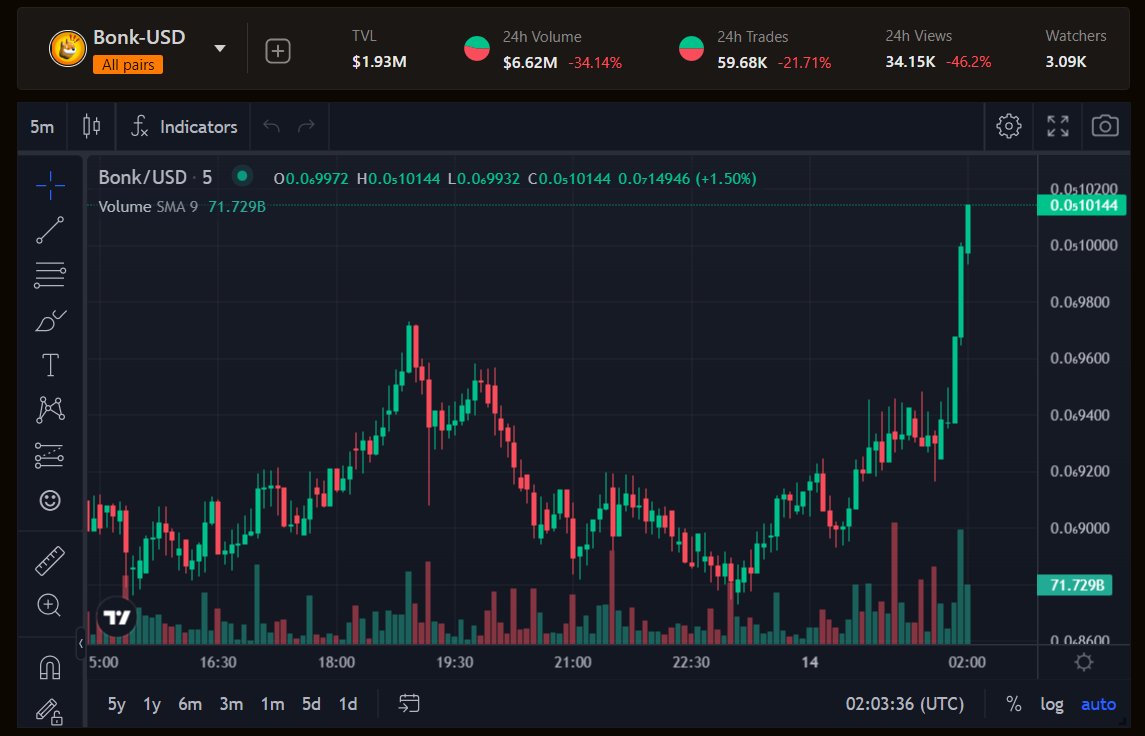Click the 24h Trades value 59.68K
The width and height of the screenshot is (1145, 736).
[742, 63]
